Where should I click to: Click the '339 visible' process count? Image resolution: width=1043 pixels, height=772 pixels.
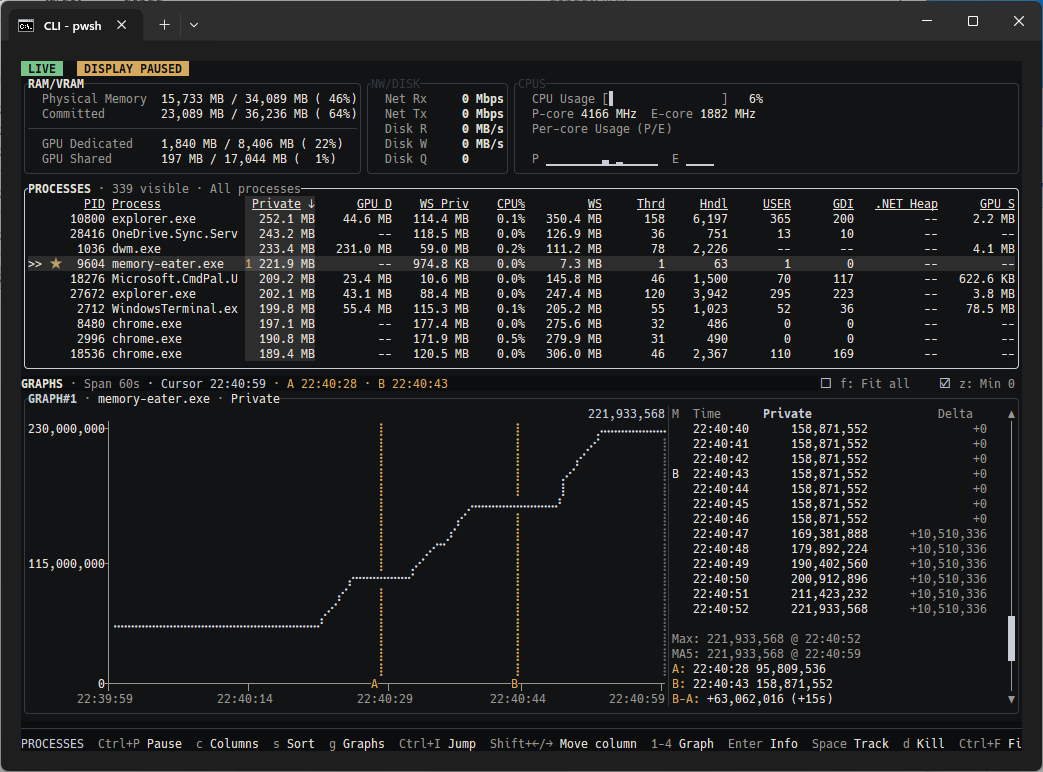pyautogui.click(x=150, y=189)
